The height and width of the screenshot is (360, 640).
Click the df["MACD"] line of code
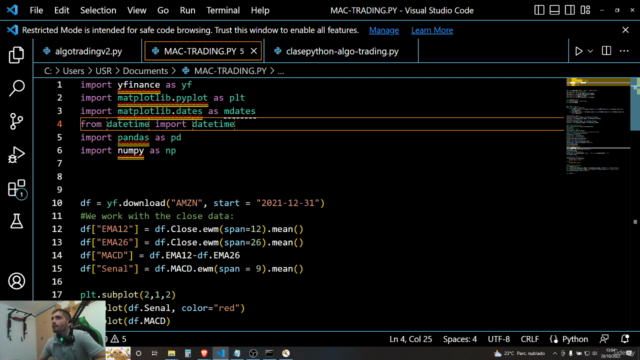pyautogui.click(x=160, y=256)
